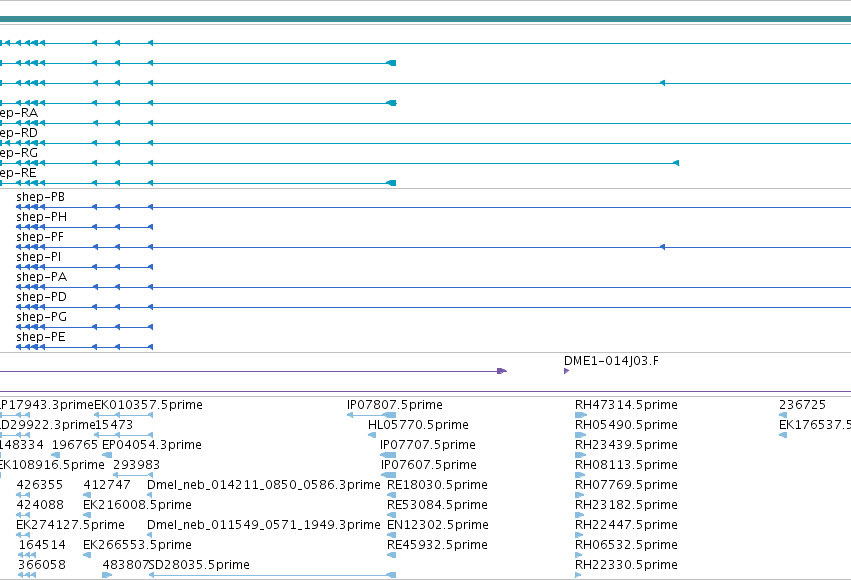Screen dimensions: 851x580
Task: Select the RH05490.5prime label
Action: [x=626, y=425]
